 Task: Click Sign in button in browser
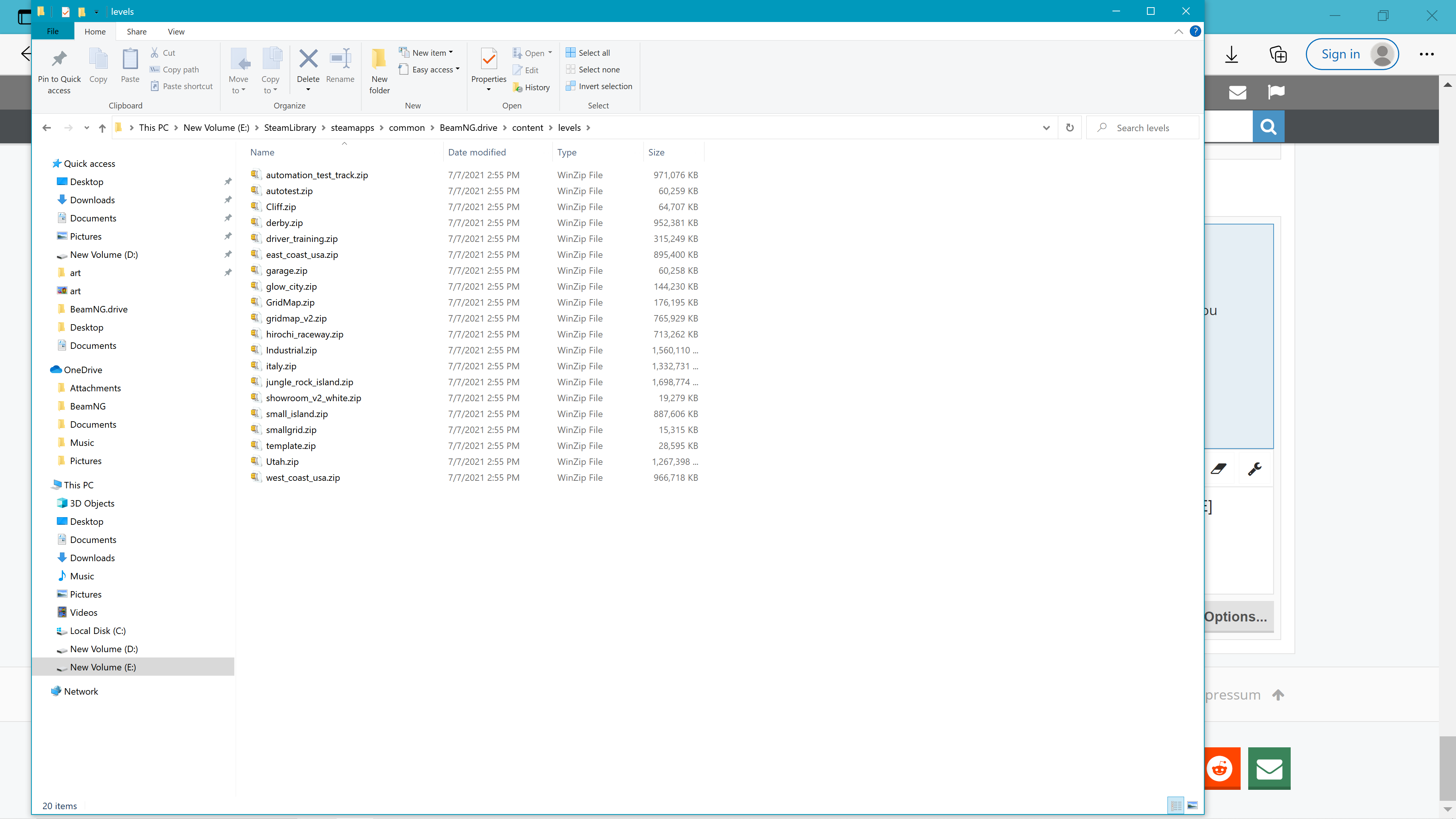(1352, 54)
